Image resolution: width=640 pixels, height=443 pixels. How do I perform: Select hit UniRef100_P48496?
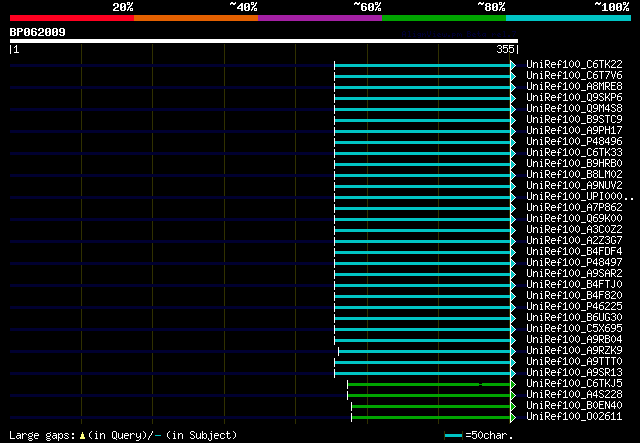pyautogui.click(x=574, y=142)
